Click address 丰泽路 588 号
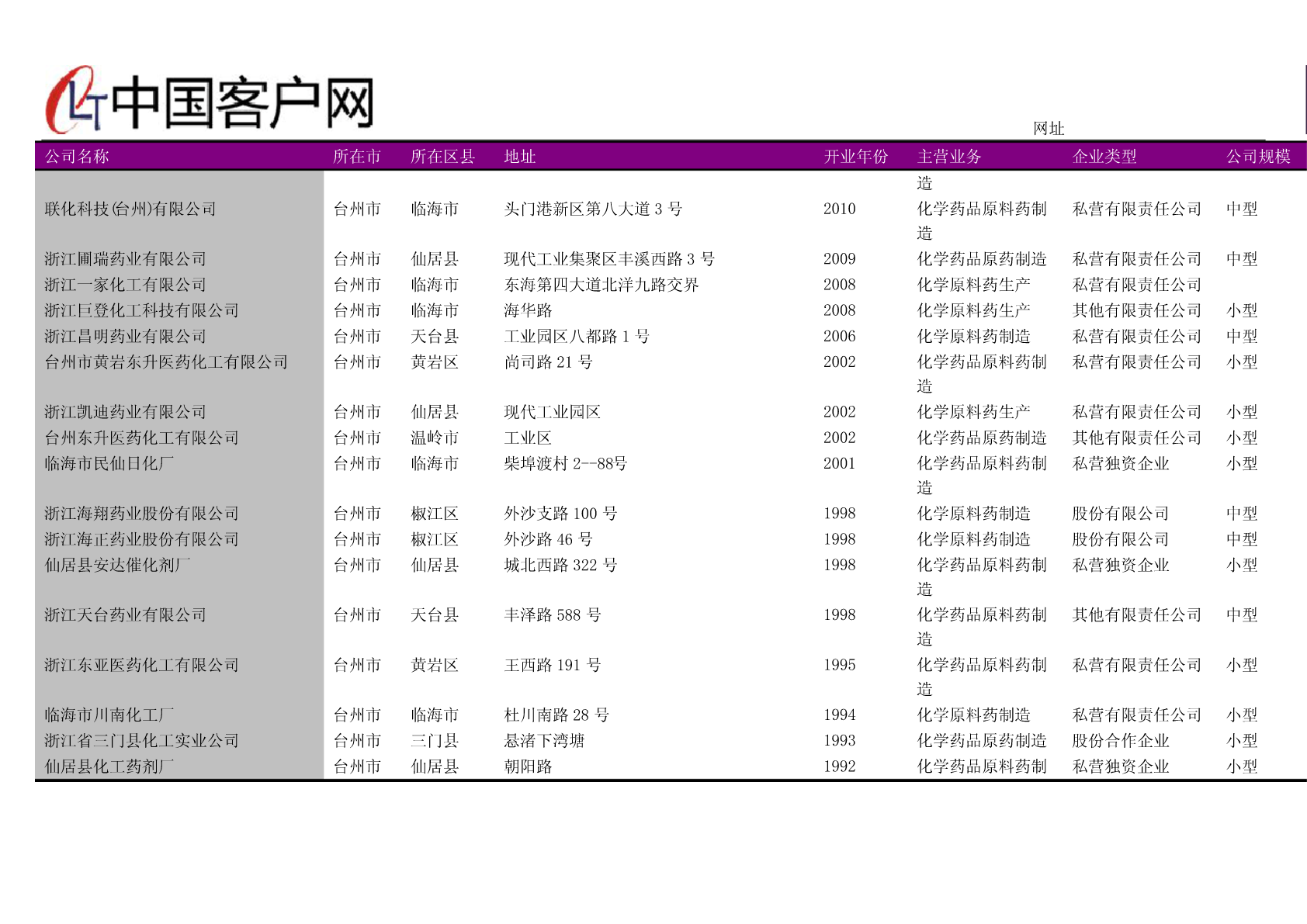The image size is (1307, 924). [x=553, y=615]
